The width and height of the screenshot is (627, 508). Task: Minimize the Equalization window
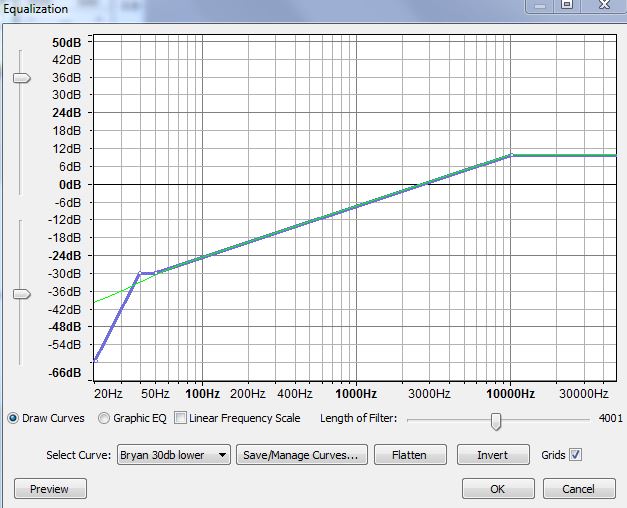[540, 5]
